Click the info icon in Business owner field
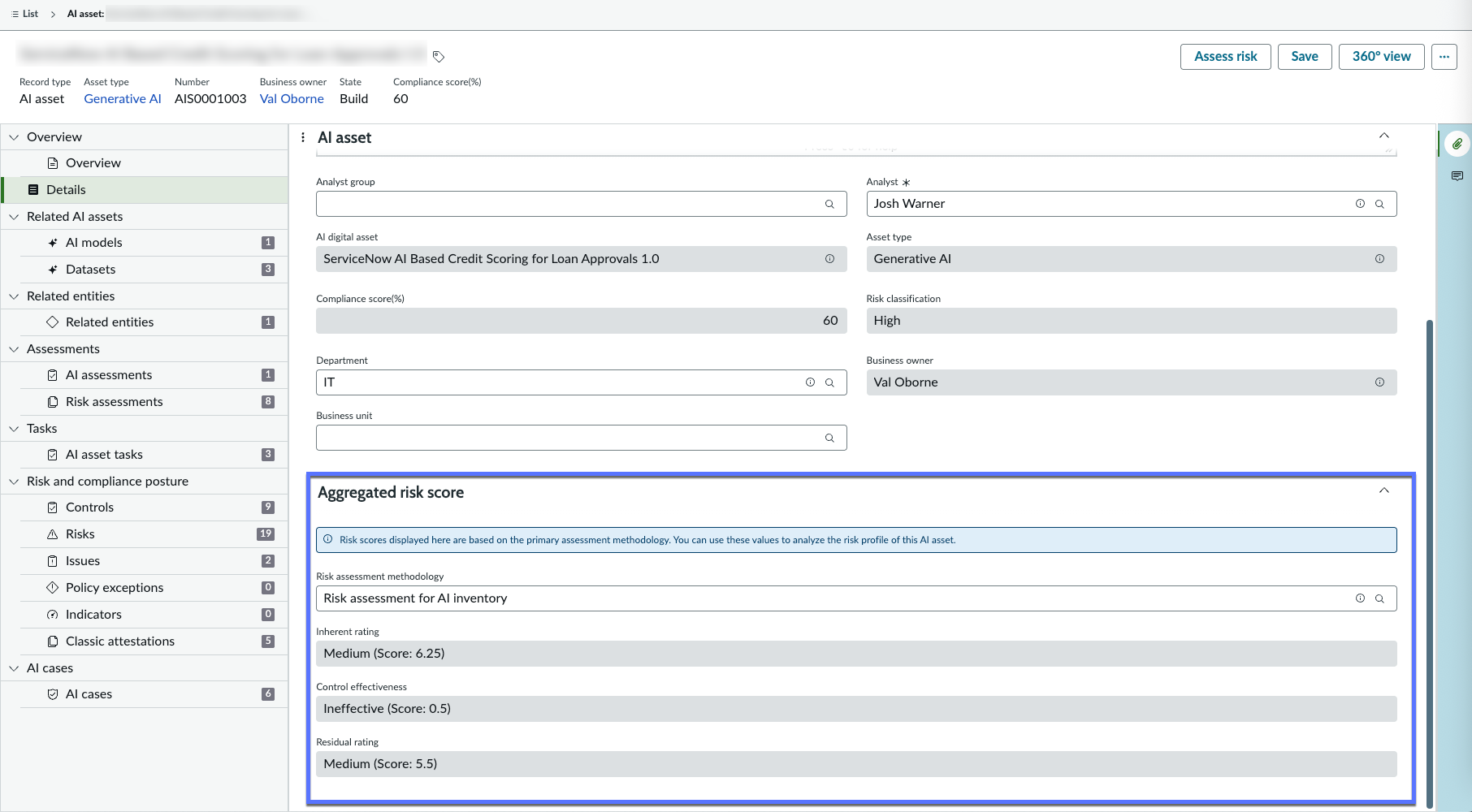Viewport: 1472px width, 812px height. point(1379,382)
